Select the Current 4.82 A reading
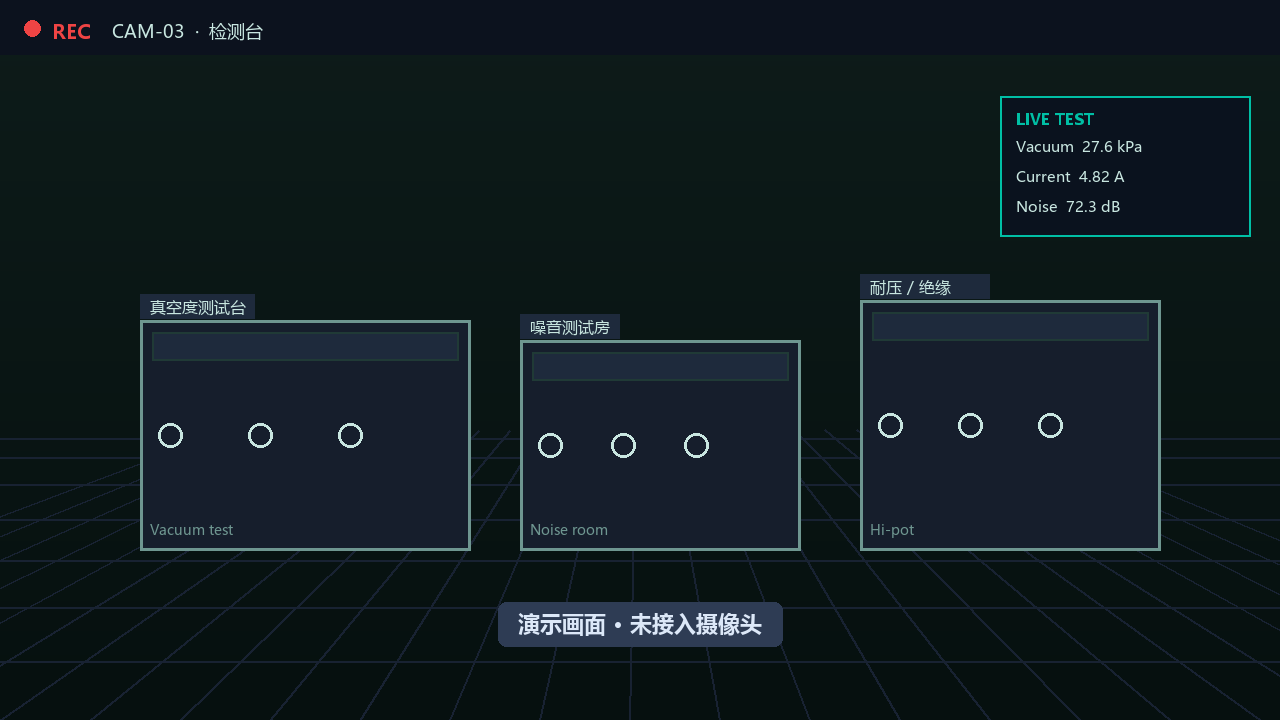This screenshot has width=1280, height=720. click(1070, 177)
